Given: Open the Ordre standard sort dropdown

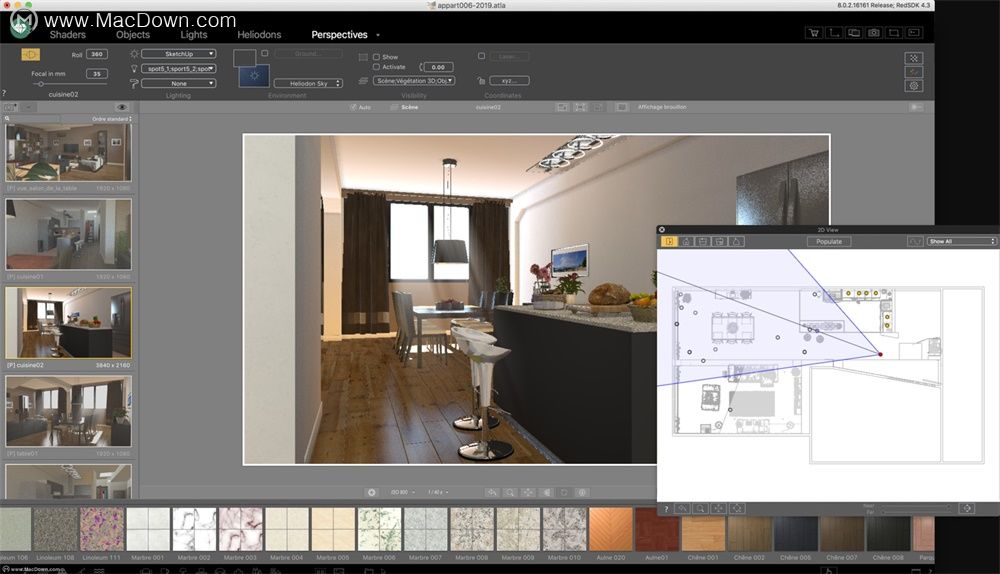Looking at the screenshot, I should [112, 119].
